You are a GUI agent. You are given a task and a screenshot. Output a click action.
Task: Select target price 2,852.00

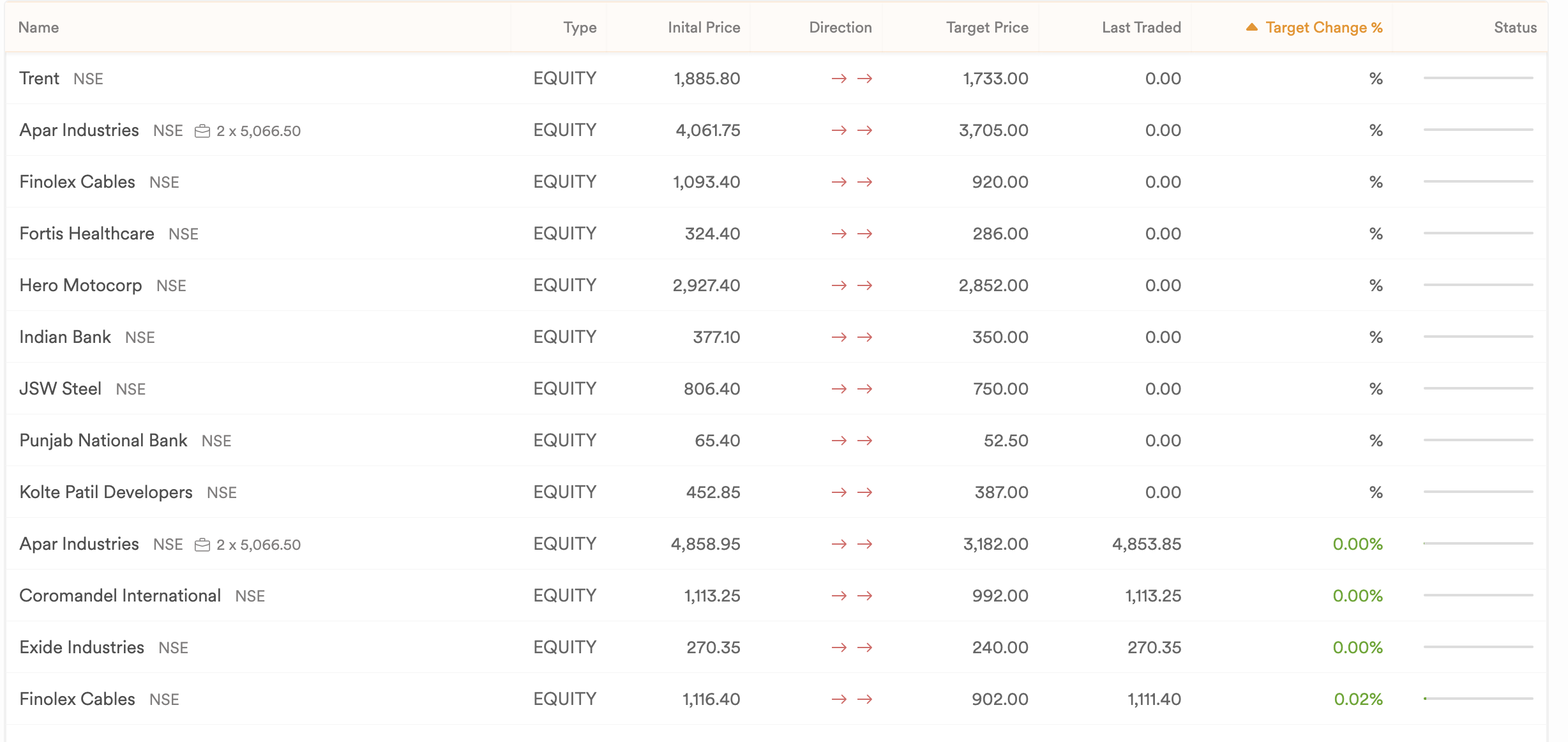(x=993, y=285)
